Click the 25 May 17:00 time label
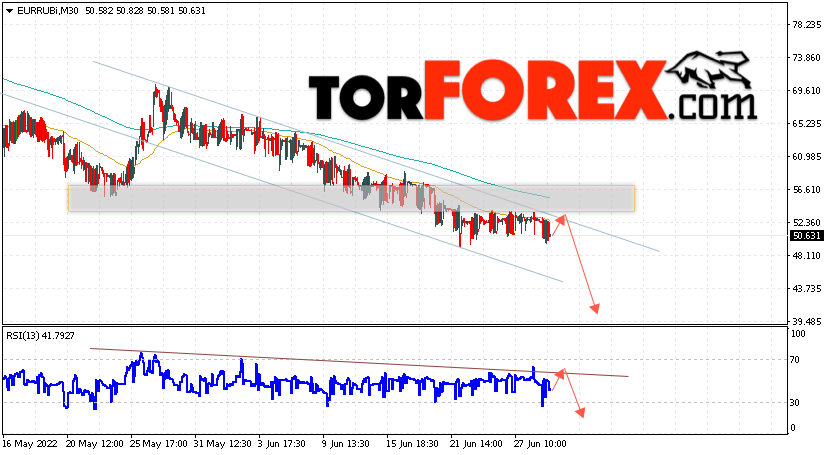 (x=159, y=444)
